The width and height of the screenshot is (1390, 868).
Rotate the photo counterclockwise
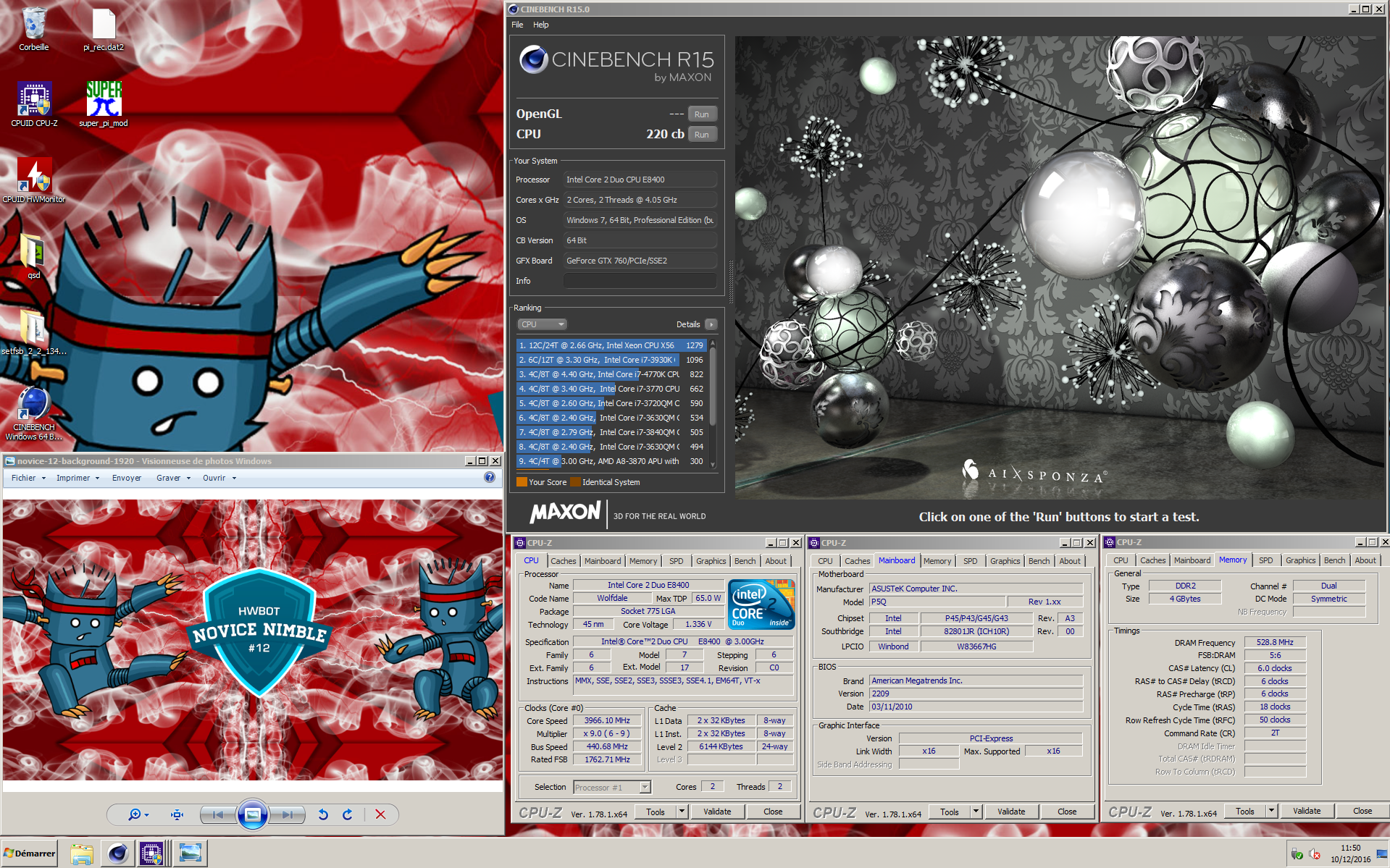[323, 814]
